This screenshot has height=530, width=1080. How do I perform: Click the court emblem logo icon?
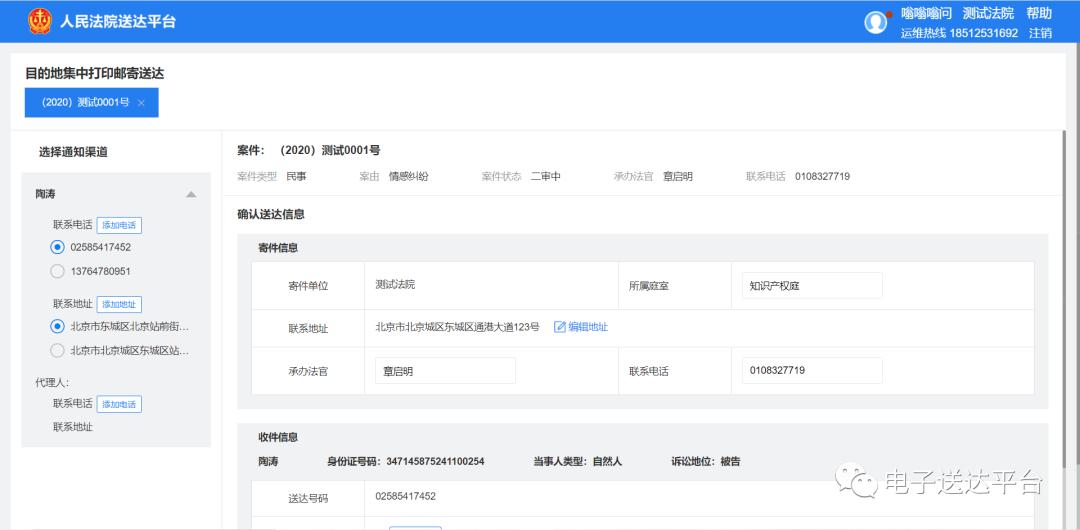[40, 21]
